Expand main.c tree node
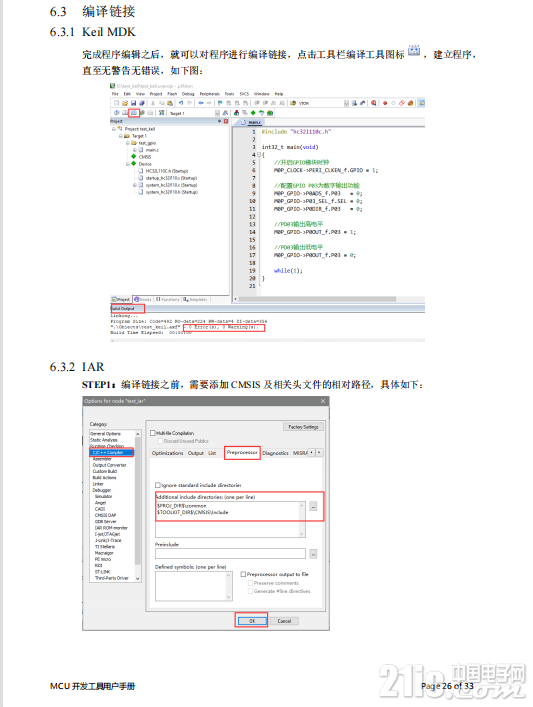The image size is (533, 707). (135, 150)
